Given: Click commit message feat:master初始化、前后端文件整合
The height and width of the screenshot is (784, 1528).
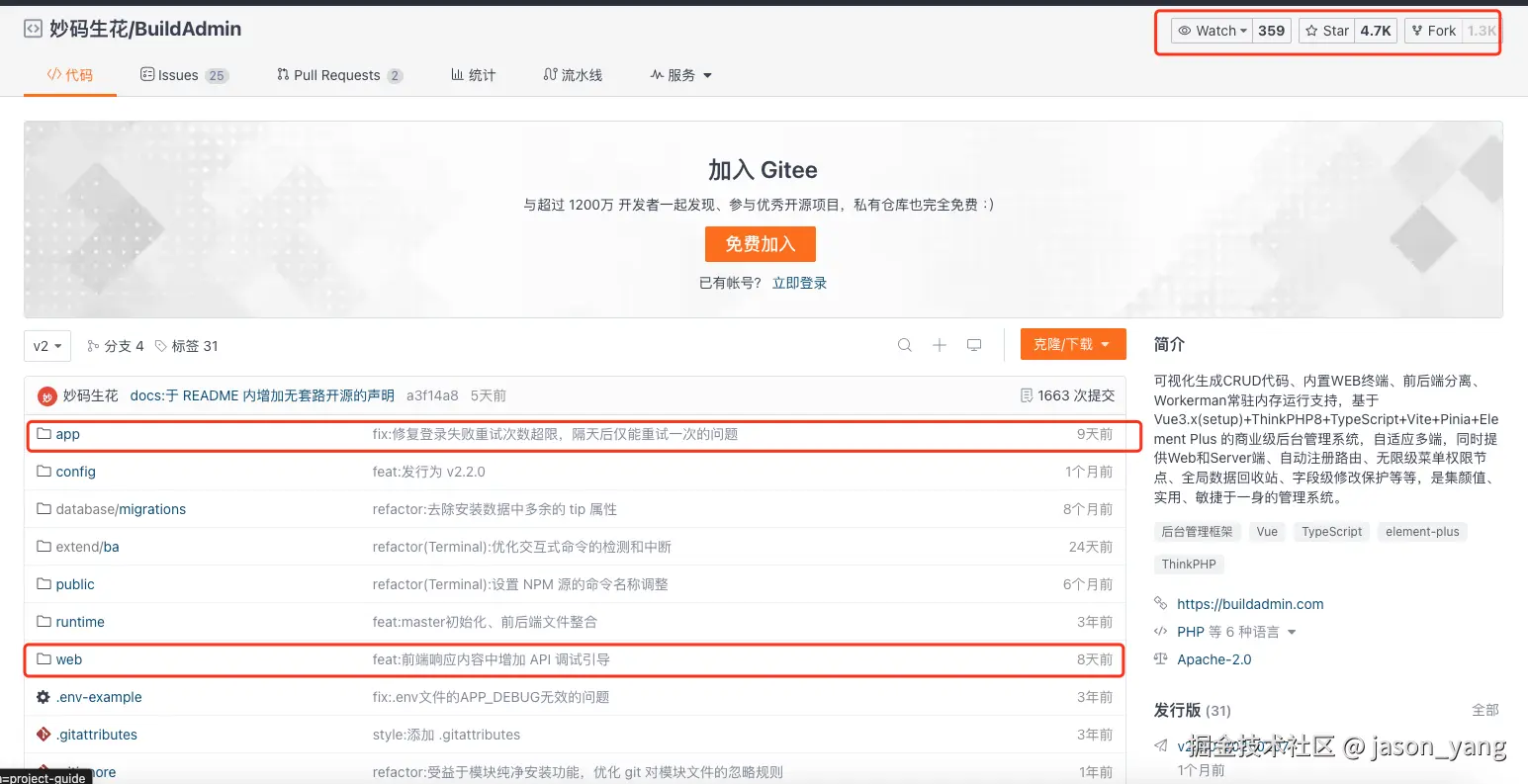Looking at the screenshot, I should point(485,622).
